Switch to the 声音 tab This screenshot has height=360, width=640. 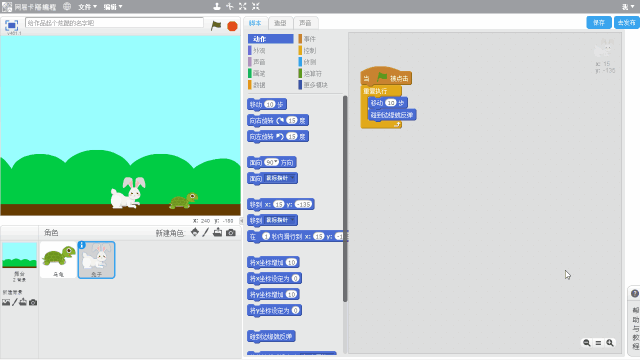point(305,23)
